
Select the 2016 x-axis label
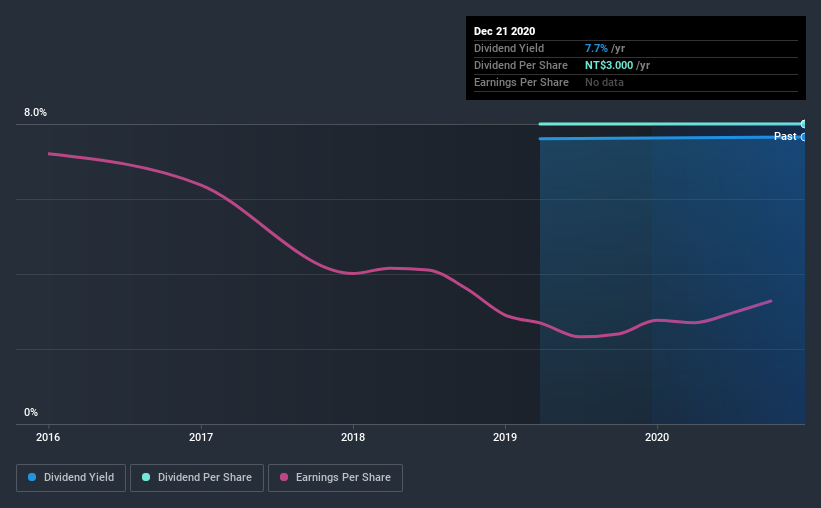pos(48,437)
